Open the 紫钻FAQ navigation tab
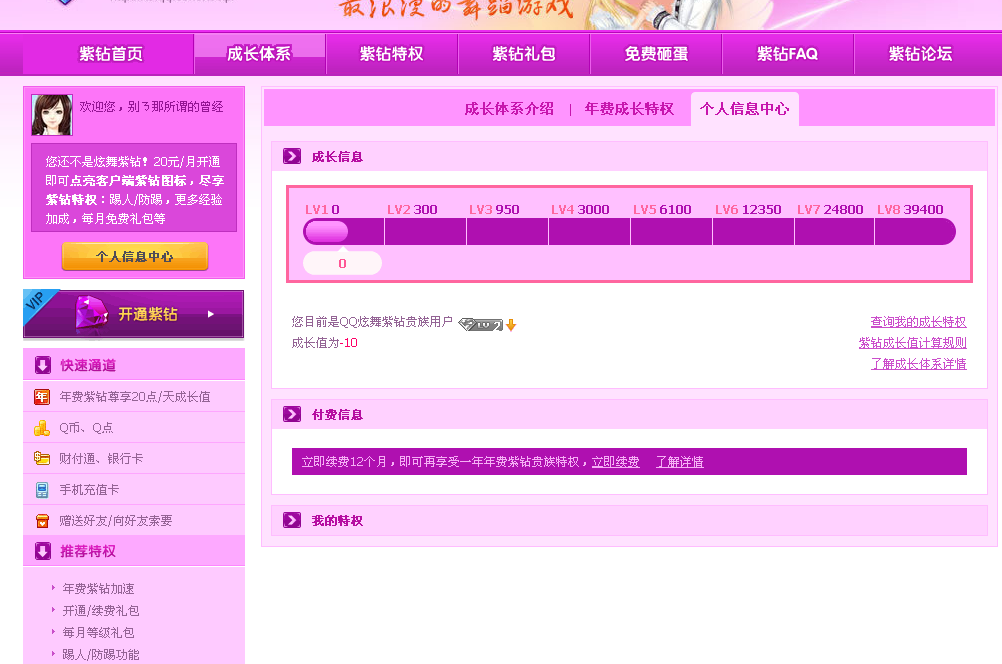 click(788, 54)
